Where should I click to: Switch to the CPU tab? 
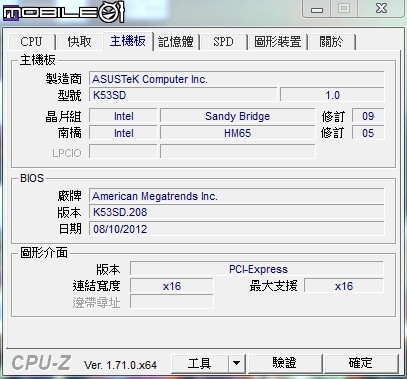point(31,42)
